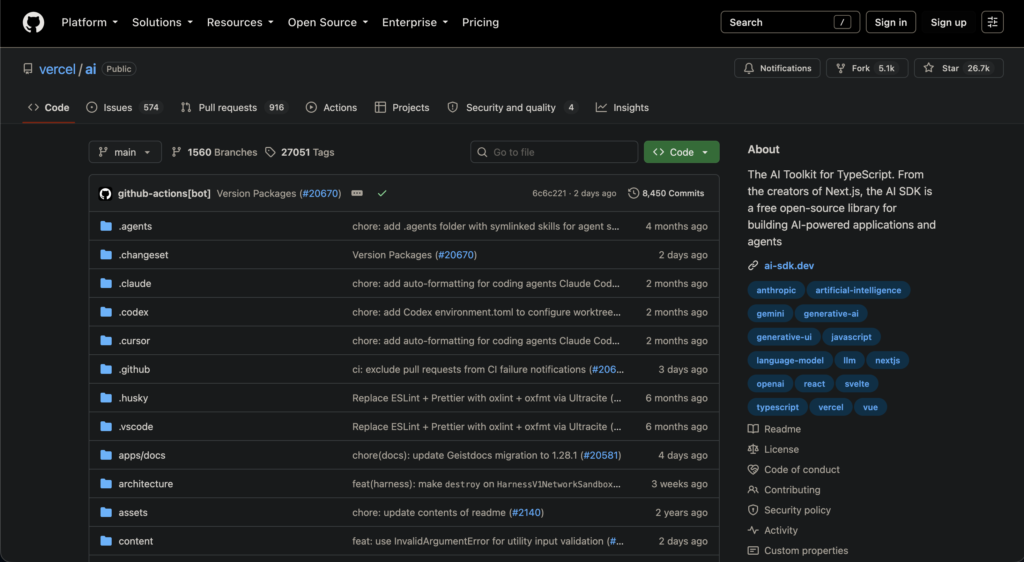Open the 6c6c221 commit hash
Image resolution: width=1024 pixels, height=562 pixels.
click(x=549, y=193)
